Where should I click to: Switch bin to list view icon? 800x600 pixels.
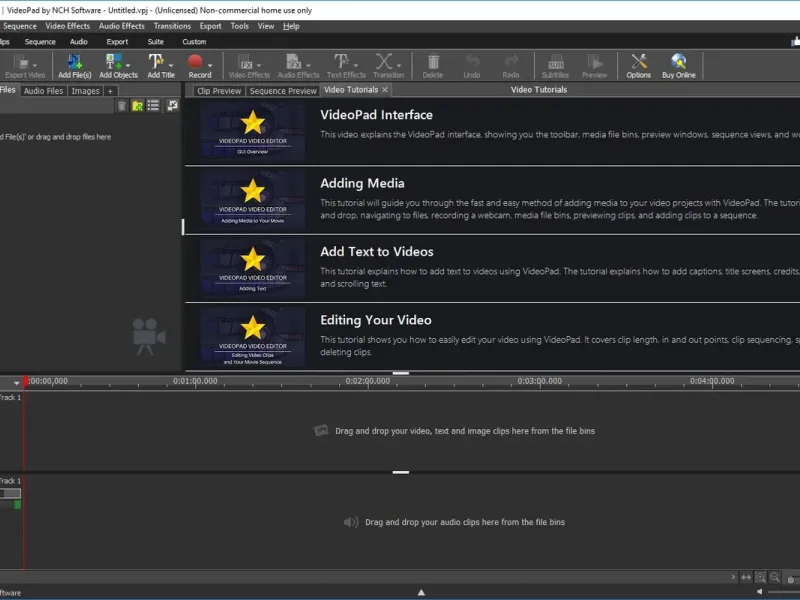point(153,106)
